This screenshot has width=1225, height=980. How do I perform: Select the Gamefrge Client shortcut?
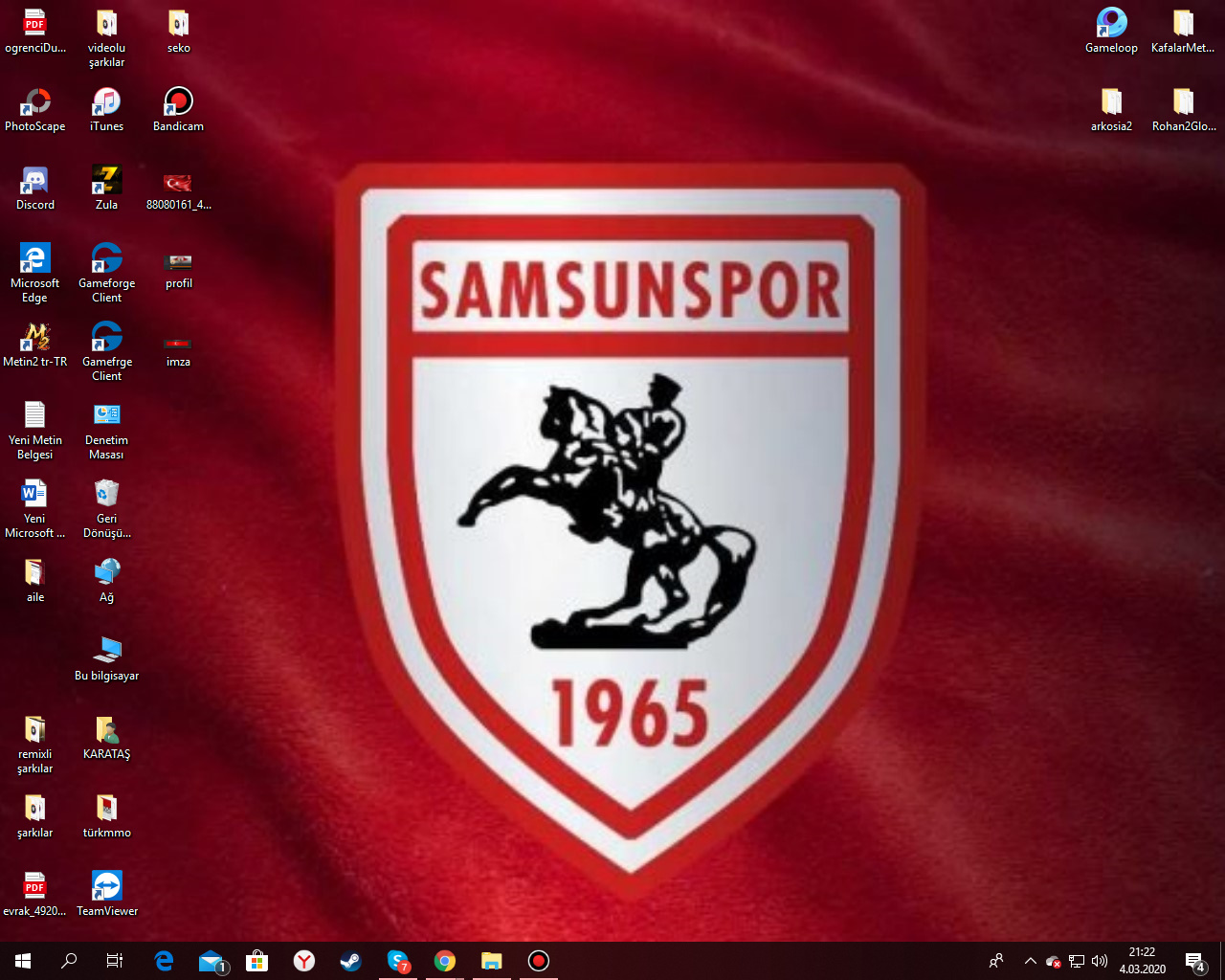(106, 352)
